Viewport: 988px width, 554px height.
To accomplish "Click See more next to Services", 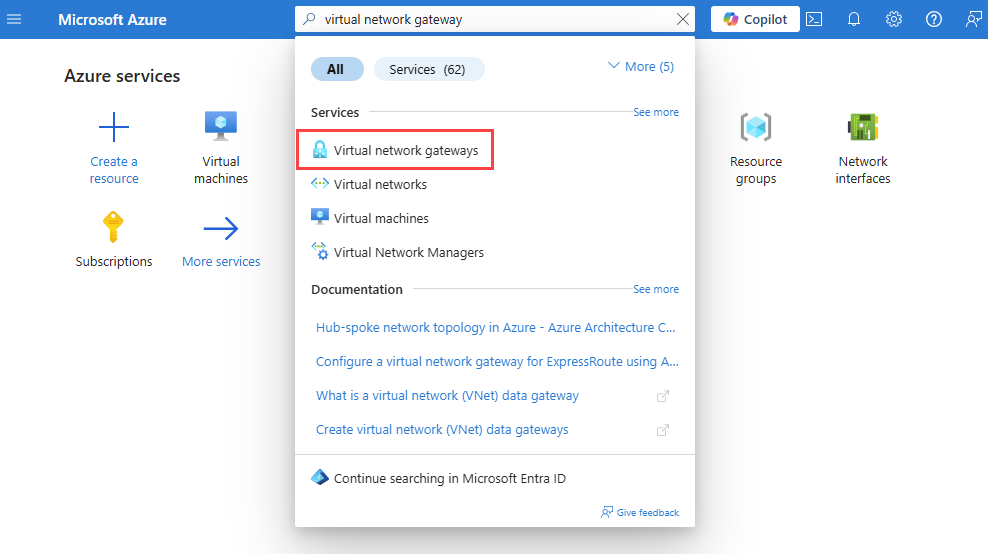I will [656, 112].
